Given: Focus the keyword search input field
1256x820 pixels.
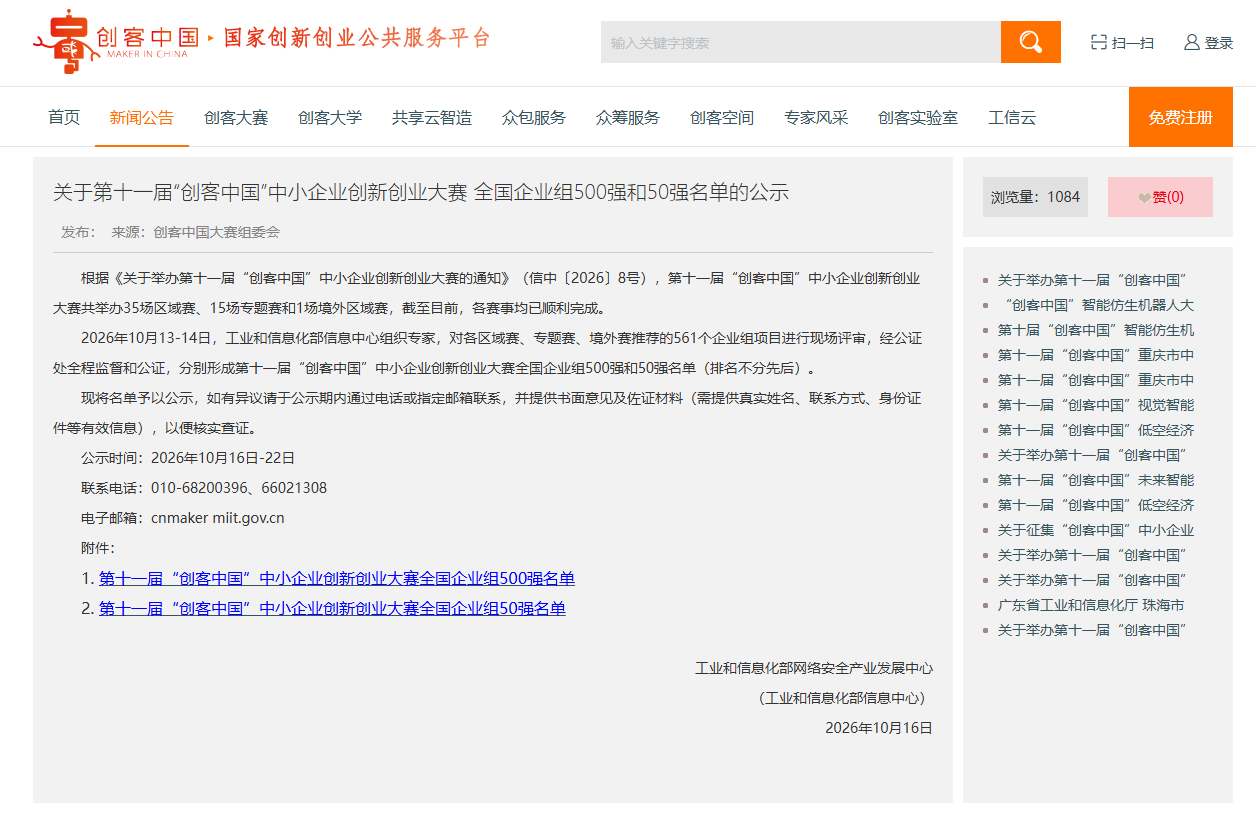Looking at the screenshot, I should click(801, 42).
